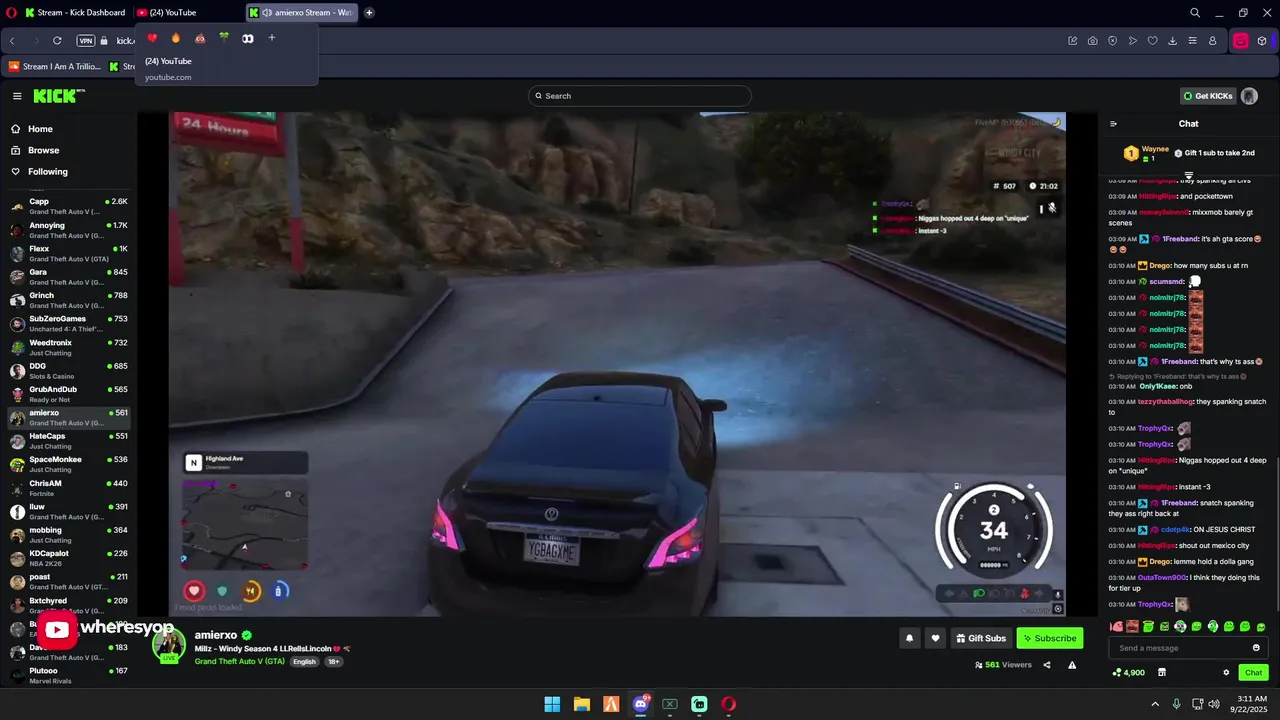Open Opera easy setup sliders
Screen dimensions: 1280x720
click(1192, 41)
